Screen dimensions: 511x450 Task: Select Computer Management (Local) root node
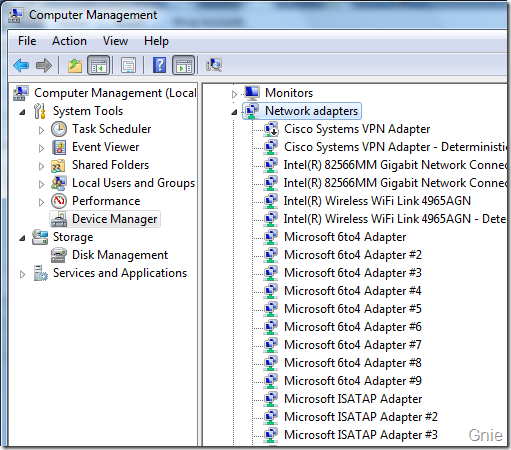[x=115, y=93]
